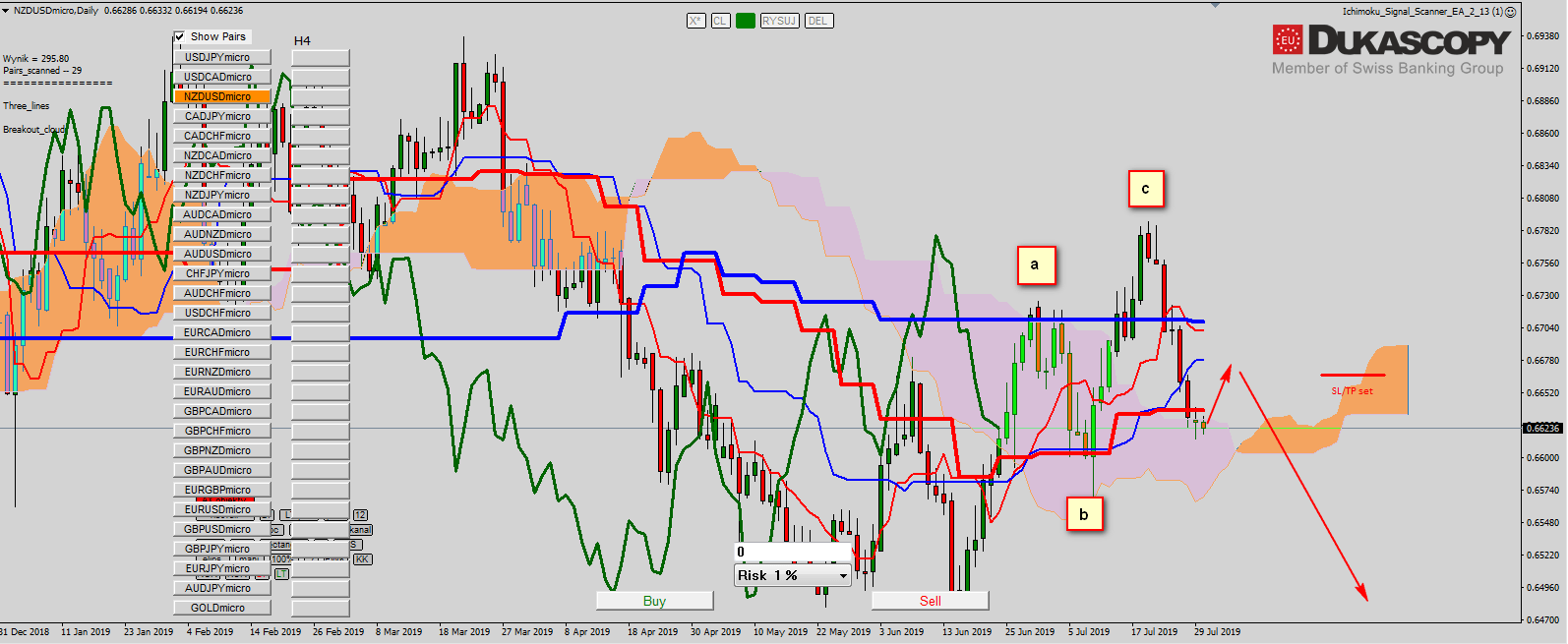Click the small 12 button

click(x=360, y=515)
